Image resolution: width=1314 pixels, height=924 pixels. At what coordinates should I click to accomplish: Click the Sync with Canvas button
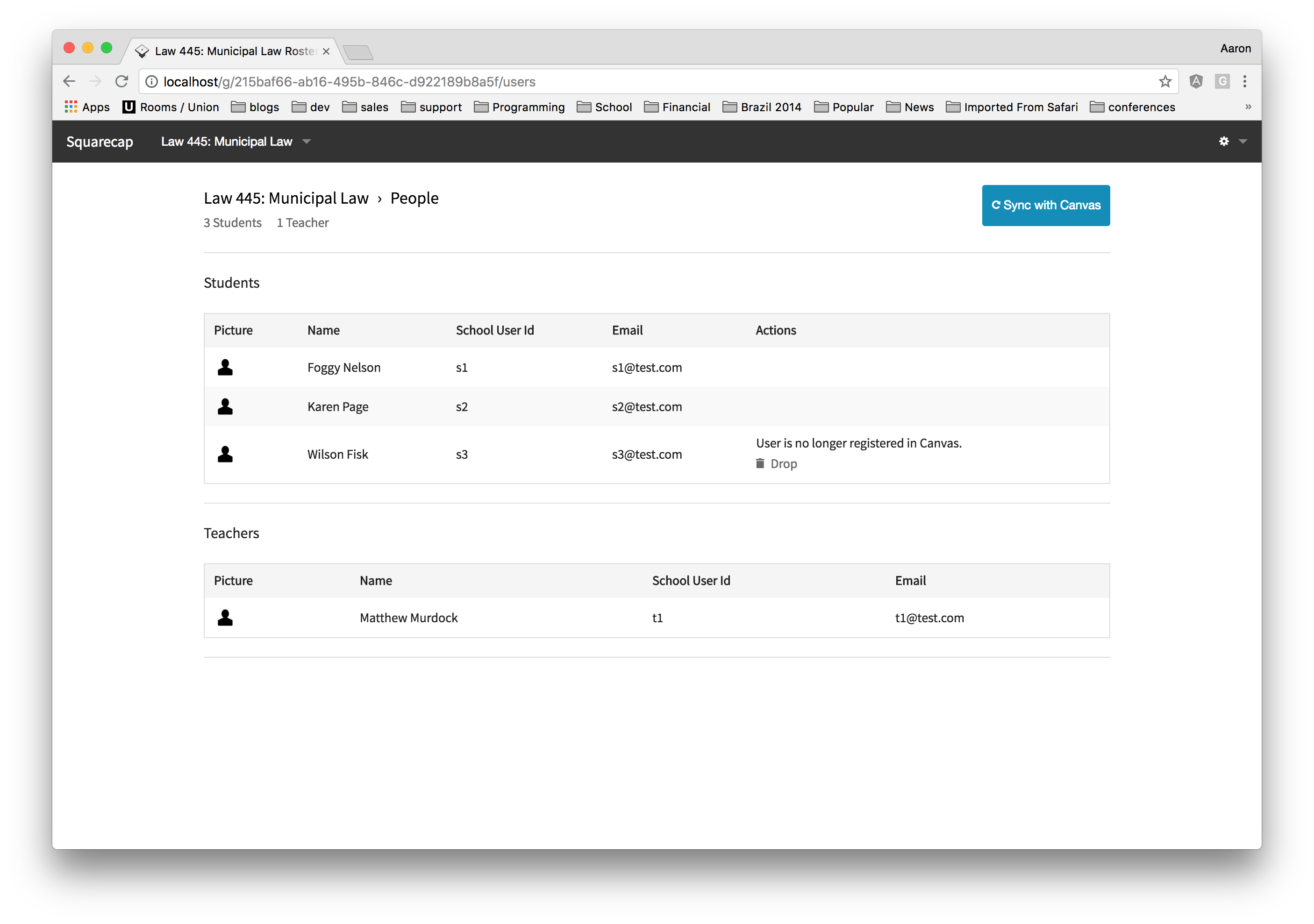1045,206
